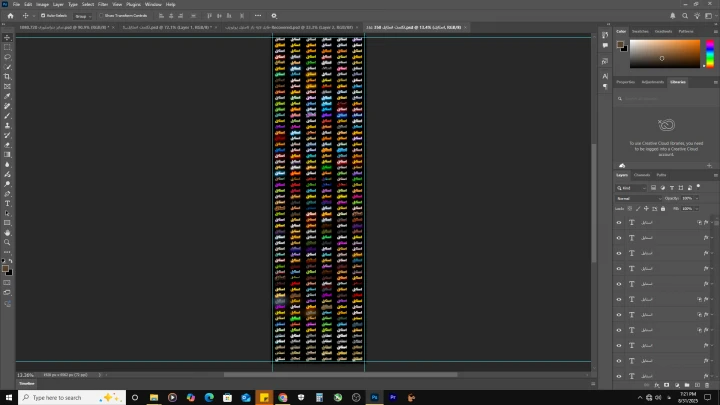Open the layer Kind filter dropdown

[631, 188]
